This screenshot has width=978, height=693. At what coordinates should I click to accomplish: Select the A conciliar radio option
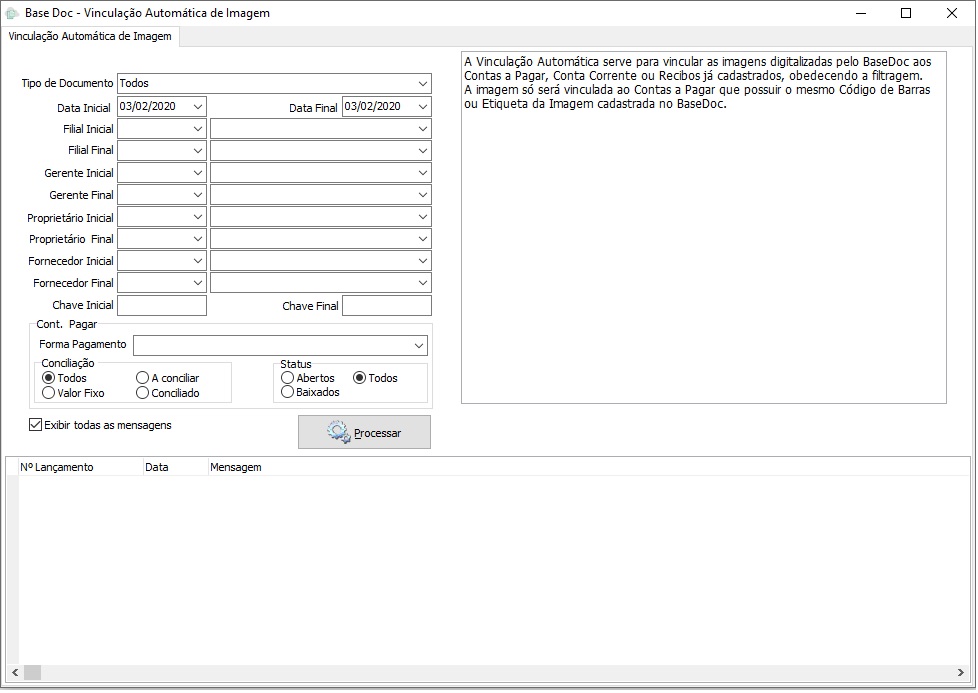(x=142, y=378)
